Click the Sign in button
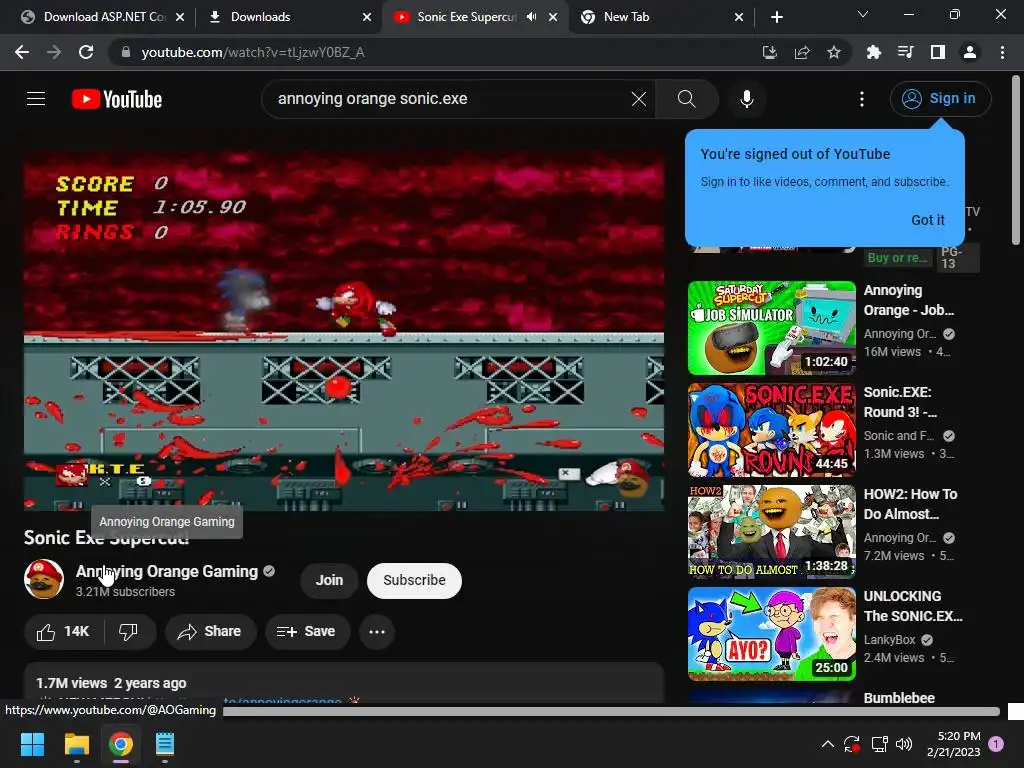Image resolution: width=1024 pixels, height=768 pixels. pos(940,99)
